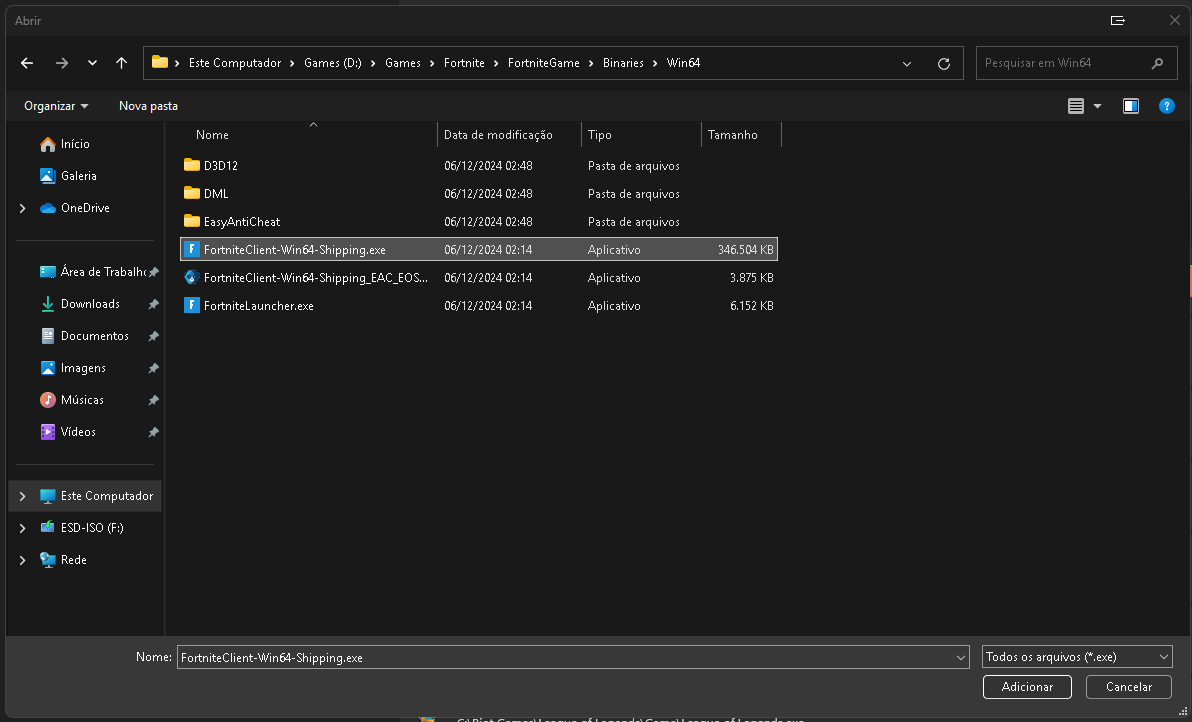Go back to previous folder

(x=27, y=63)
